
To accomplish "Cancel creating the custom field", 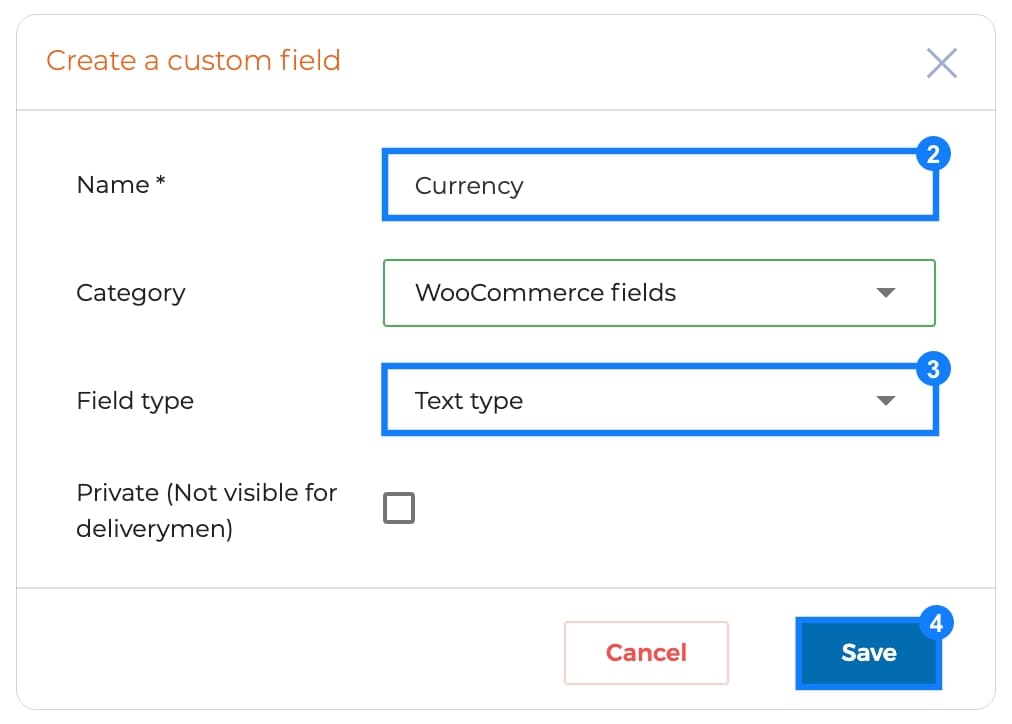I will (x=646, y=653).
